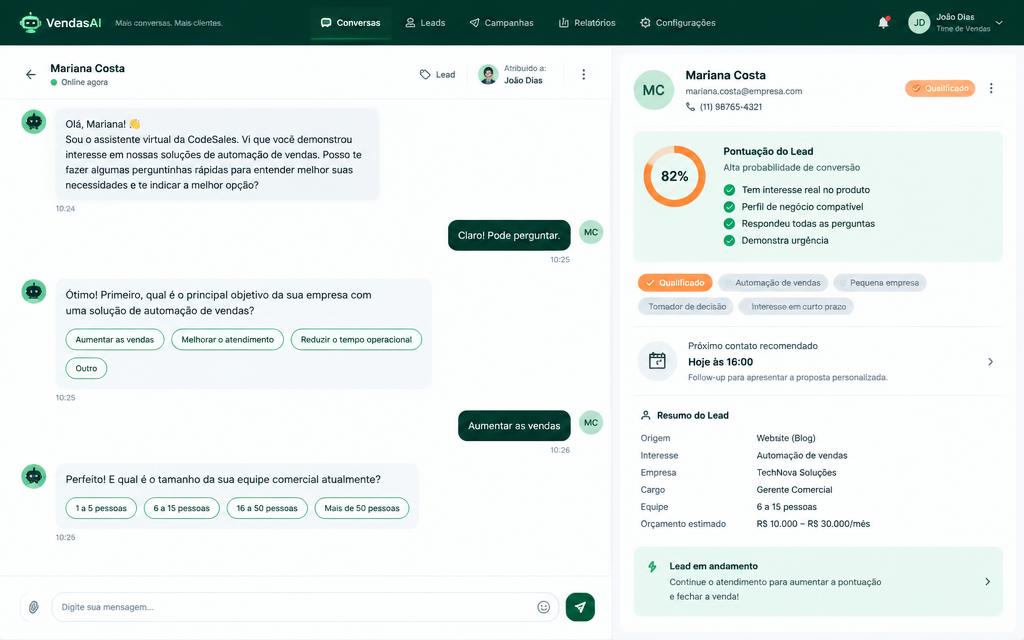The height and width of the screenshot is (640, 1024).
Task: Click the Relatórios chart icon
Action: tap(564, 23)
